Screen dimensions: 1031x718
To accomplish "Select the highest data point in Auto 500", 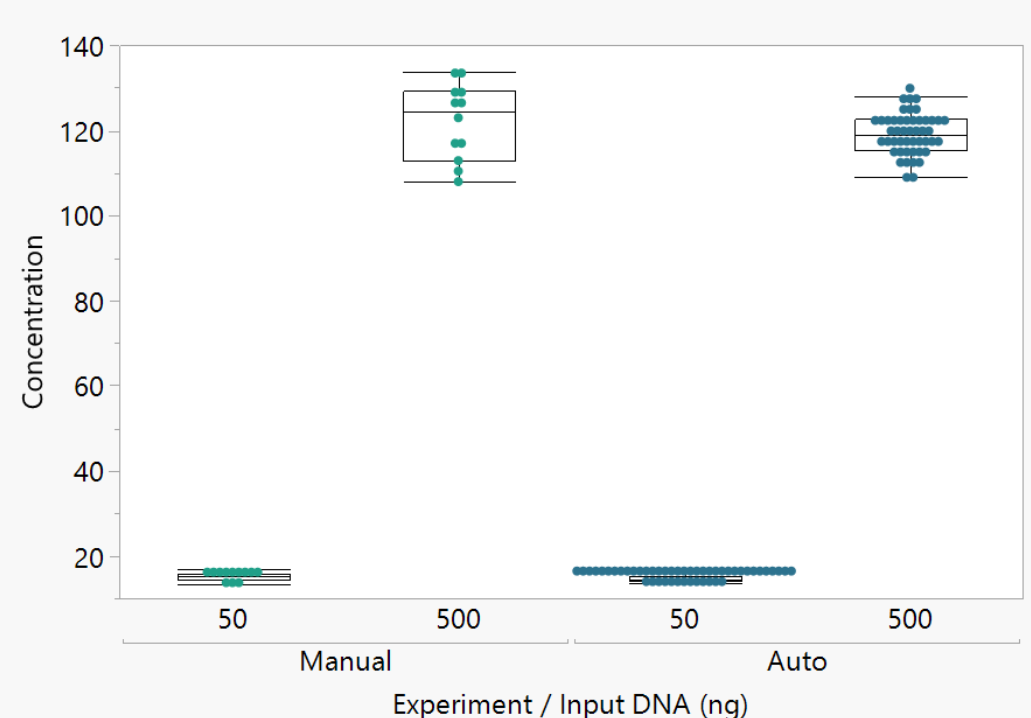I will (910, 89).
